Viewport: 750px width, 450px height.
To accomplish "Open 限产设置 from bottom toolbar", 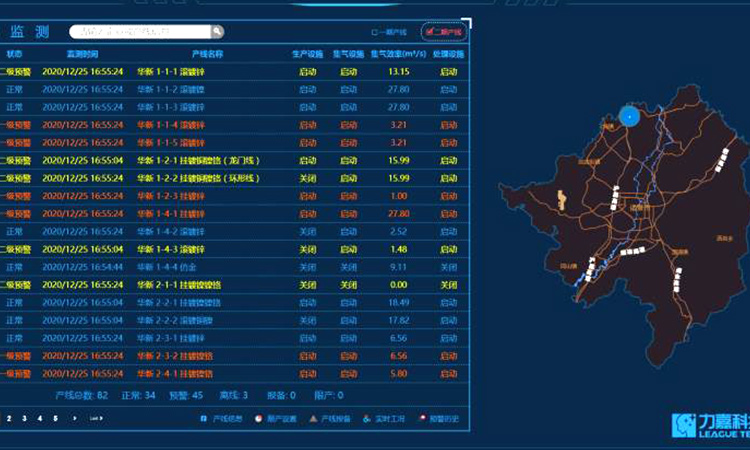I will 259,417.
